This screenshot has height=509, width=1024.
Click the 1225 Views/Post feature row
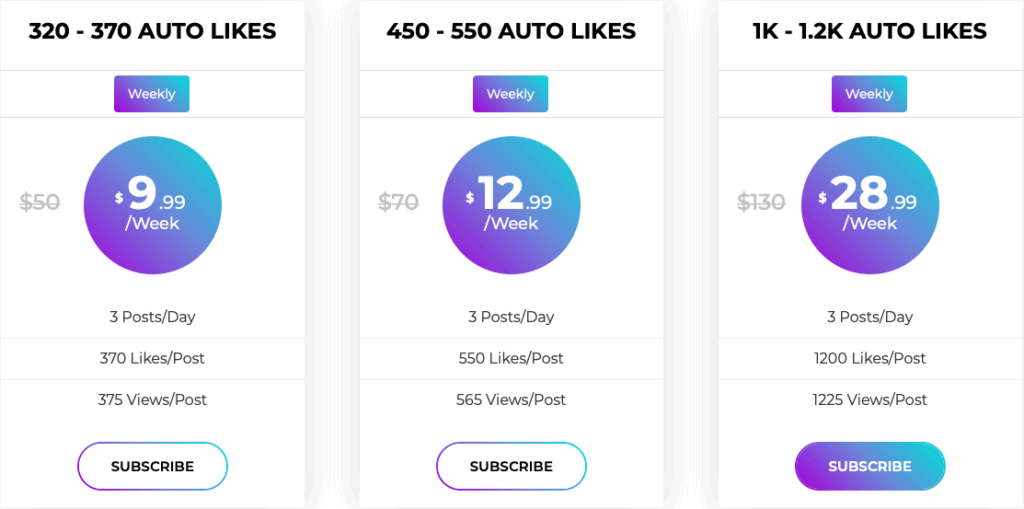click(x=870, y=400)
